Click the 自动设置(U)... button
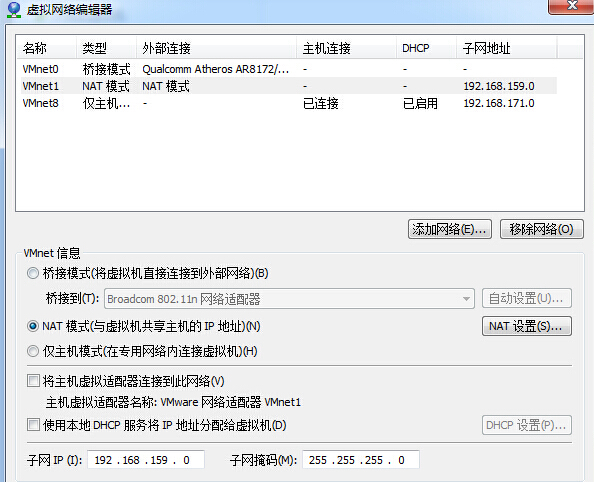594x482 pixels. pyautogui.click(x=527, y=298)
